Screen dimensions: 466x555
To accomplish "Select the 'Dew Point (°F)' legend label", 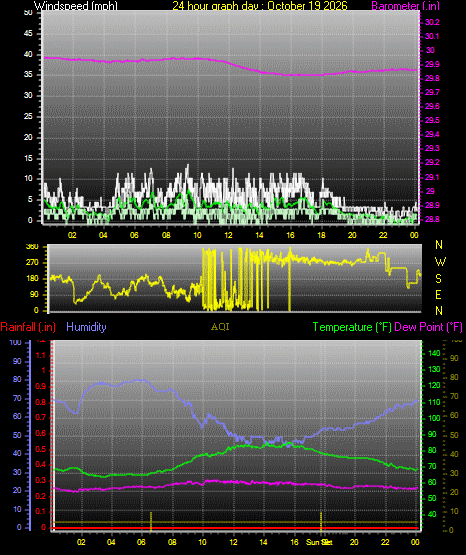I will pyautogui.click(x=428, y=327).
